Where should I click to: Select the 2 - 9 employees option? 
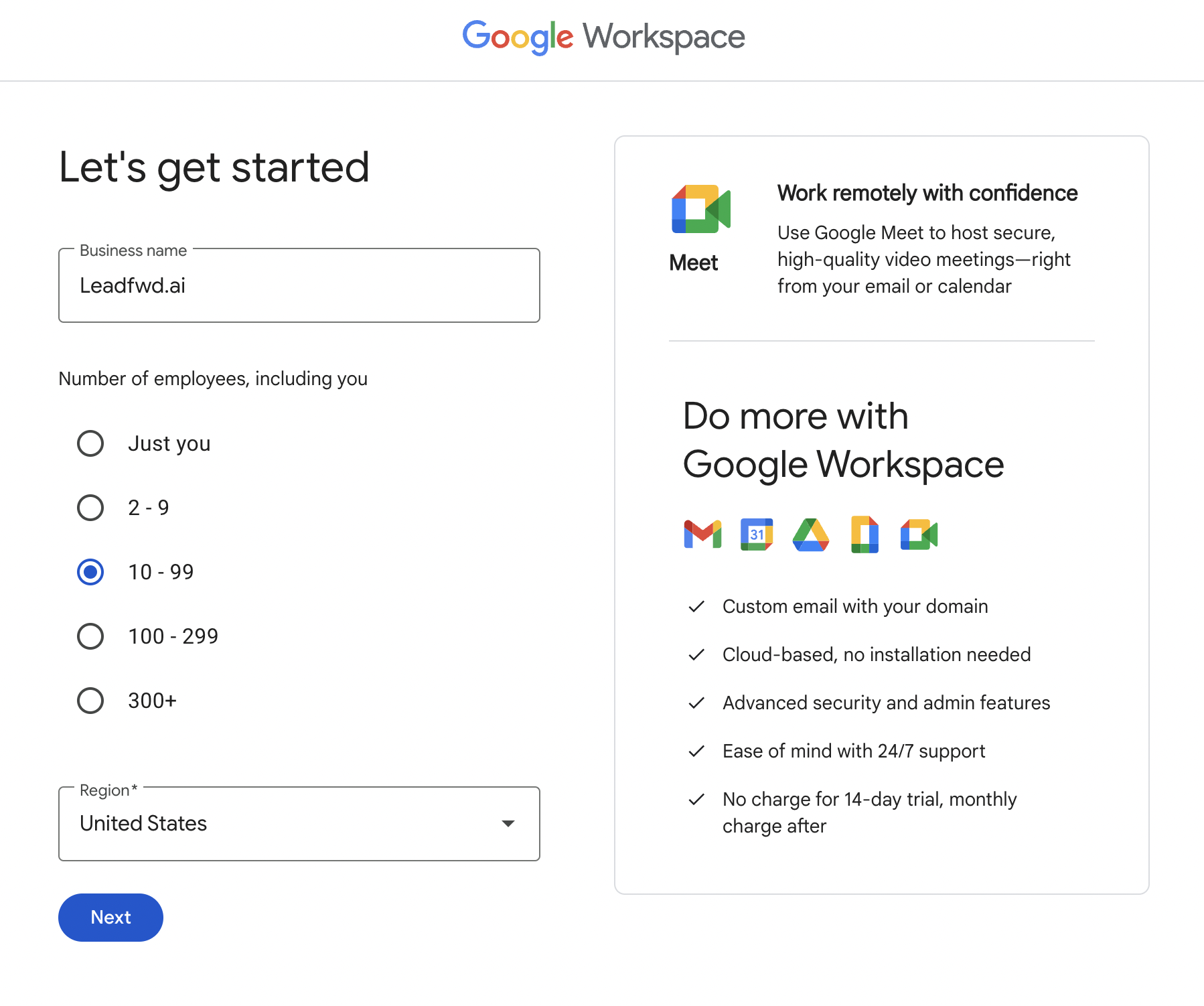90,507
